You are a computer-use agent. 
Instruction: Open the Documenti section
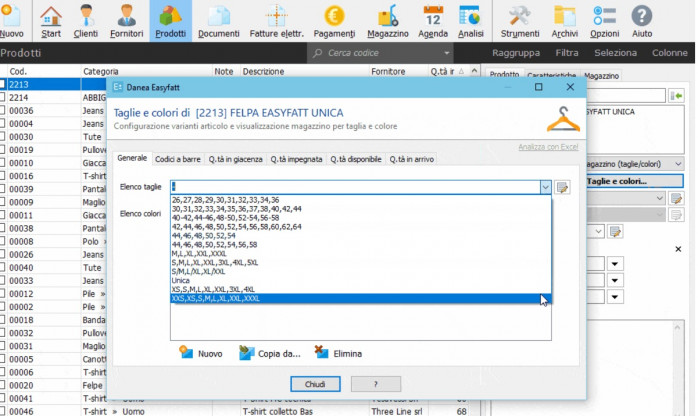point(219,21)
